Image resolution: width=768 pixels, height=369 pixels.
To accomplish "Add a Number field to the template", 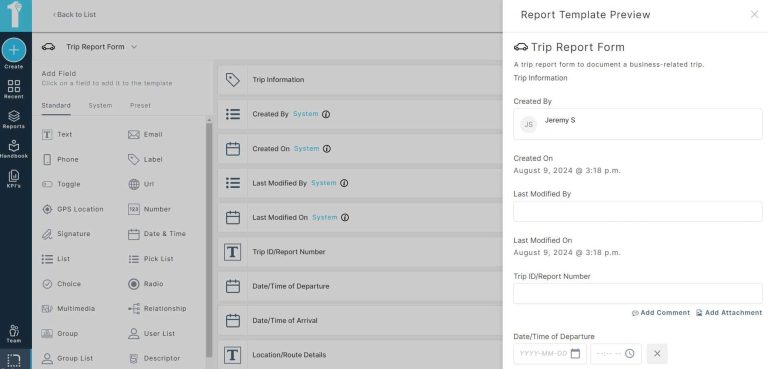I will pyautogui.click(x=149, y=209).
